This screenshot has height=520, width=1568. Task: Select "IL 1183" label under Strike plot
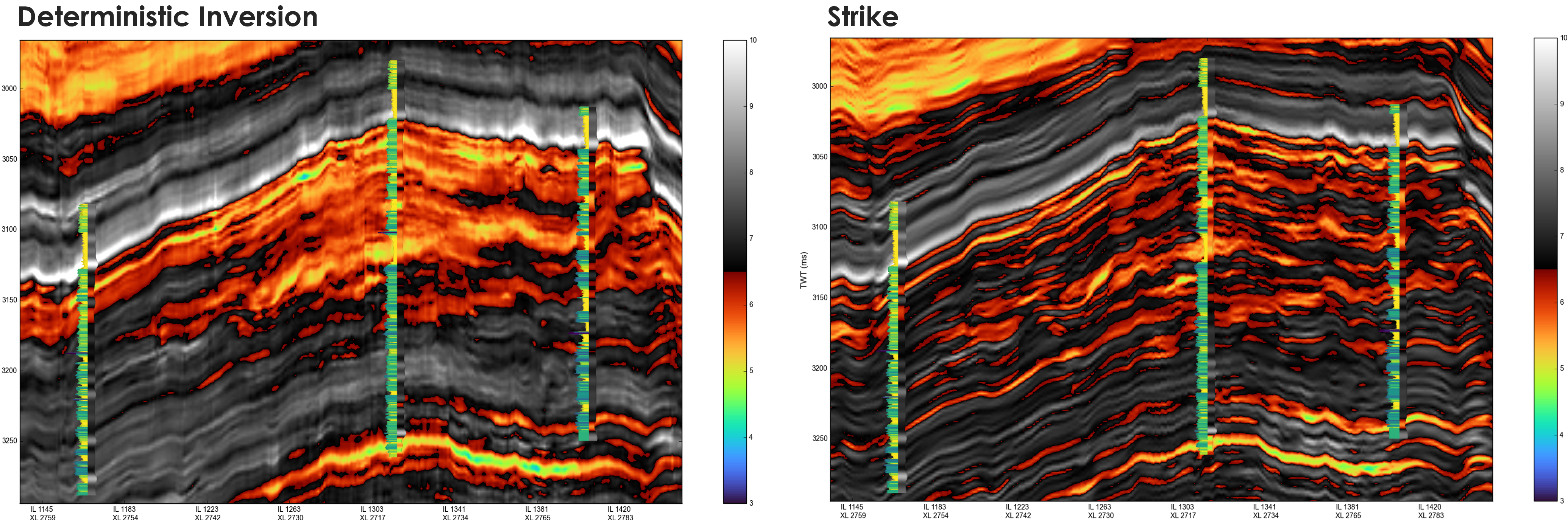coord(935,507)
